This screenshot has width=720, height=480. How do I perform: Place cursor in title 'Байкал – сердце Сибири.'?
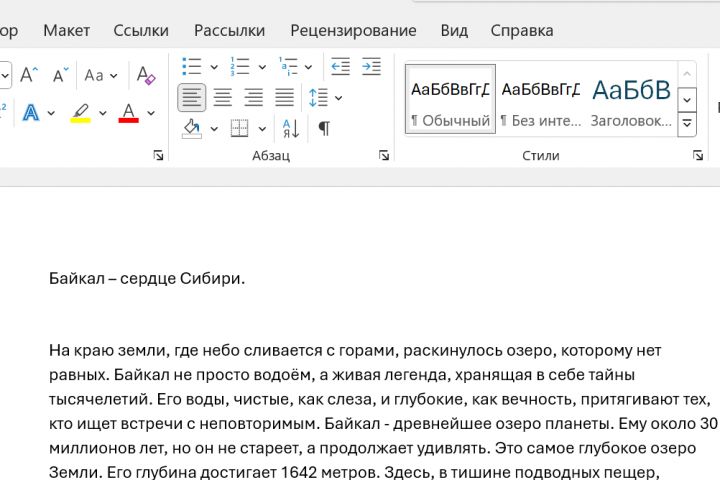point(147,278)
